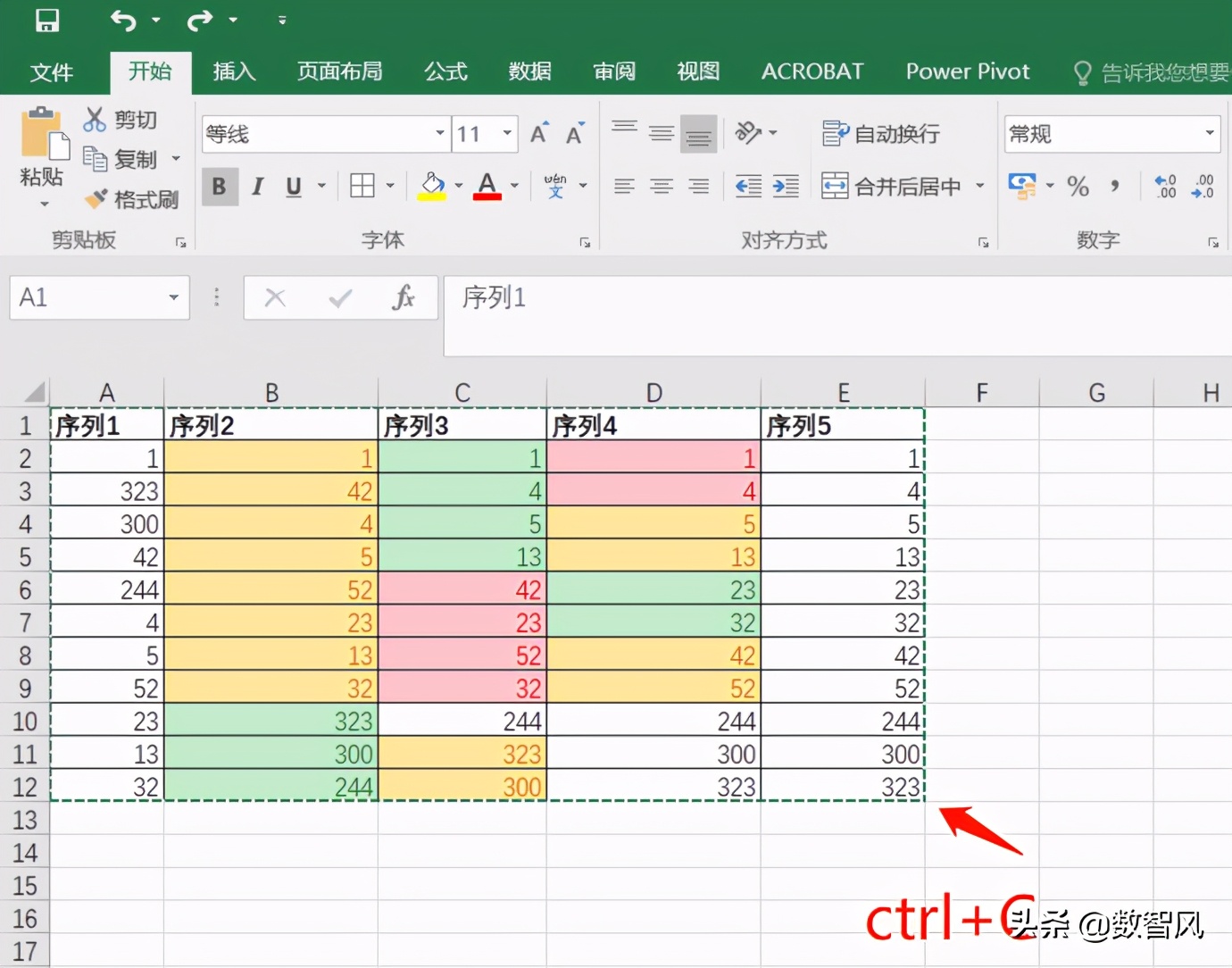Image resolution: width=1232 pixels, height=968 pixels.
Task: Switch to the 公式 Formulas tab
Action: (x=445, y=71)
